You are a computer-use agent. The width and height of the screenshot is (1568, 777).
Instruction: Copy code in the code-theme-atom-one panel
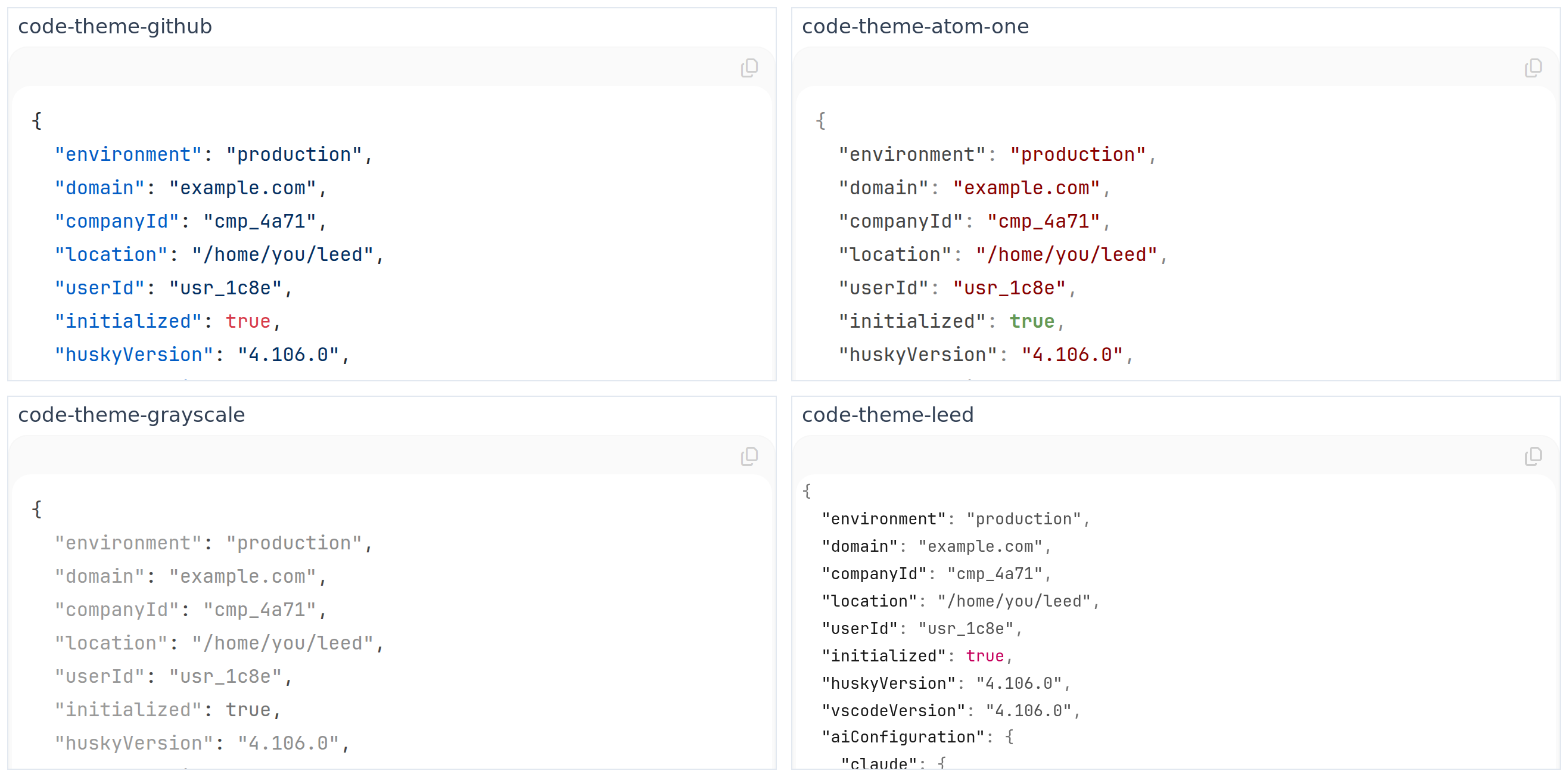pos(1533,67)
